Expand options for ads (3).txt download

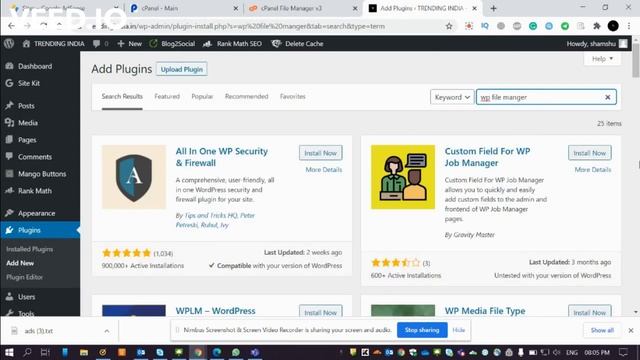point(107,331)
